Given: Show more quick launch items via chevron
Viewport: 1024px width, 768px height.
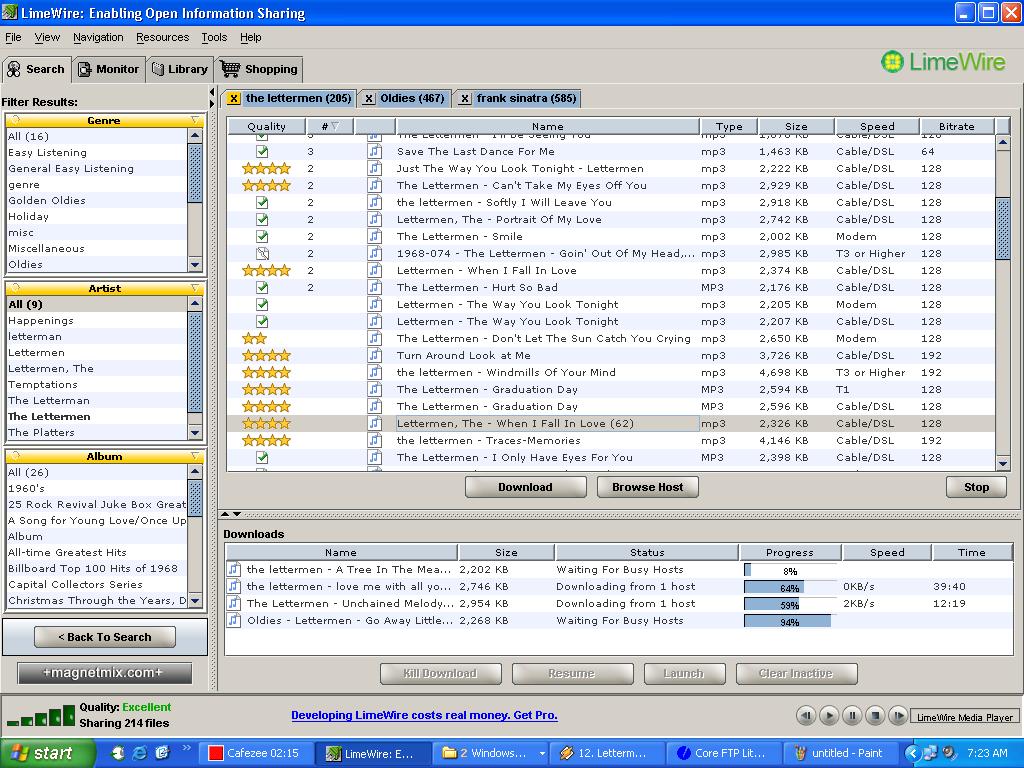Looking at the screenshot, I should click(x=187, y=748).
